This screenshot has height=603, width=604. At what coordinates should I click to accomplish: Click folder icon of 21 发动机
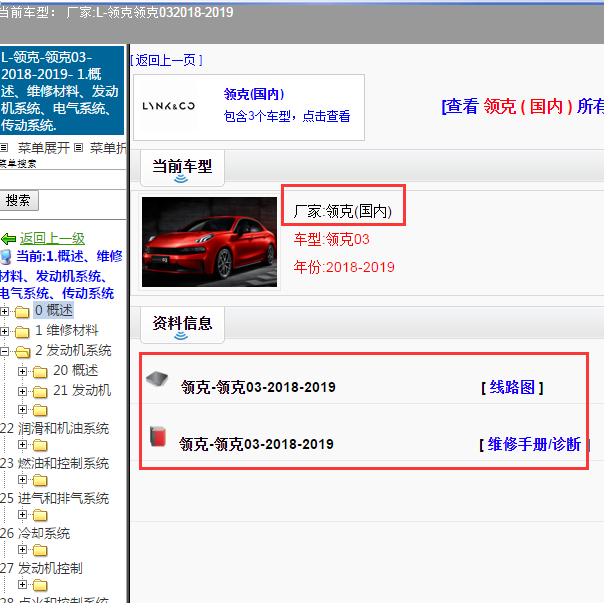point(40,392)
